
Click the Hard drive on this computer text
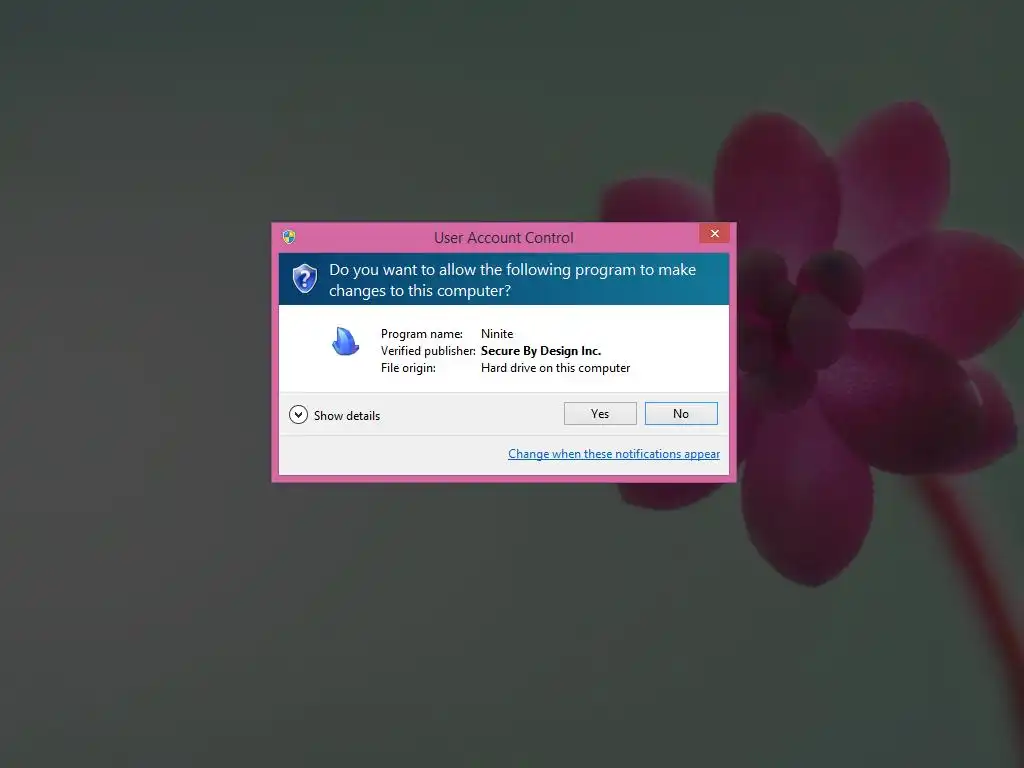555,368
